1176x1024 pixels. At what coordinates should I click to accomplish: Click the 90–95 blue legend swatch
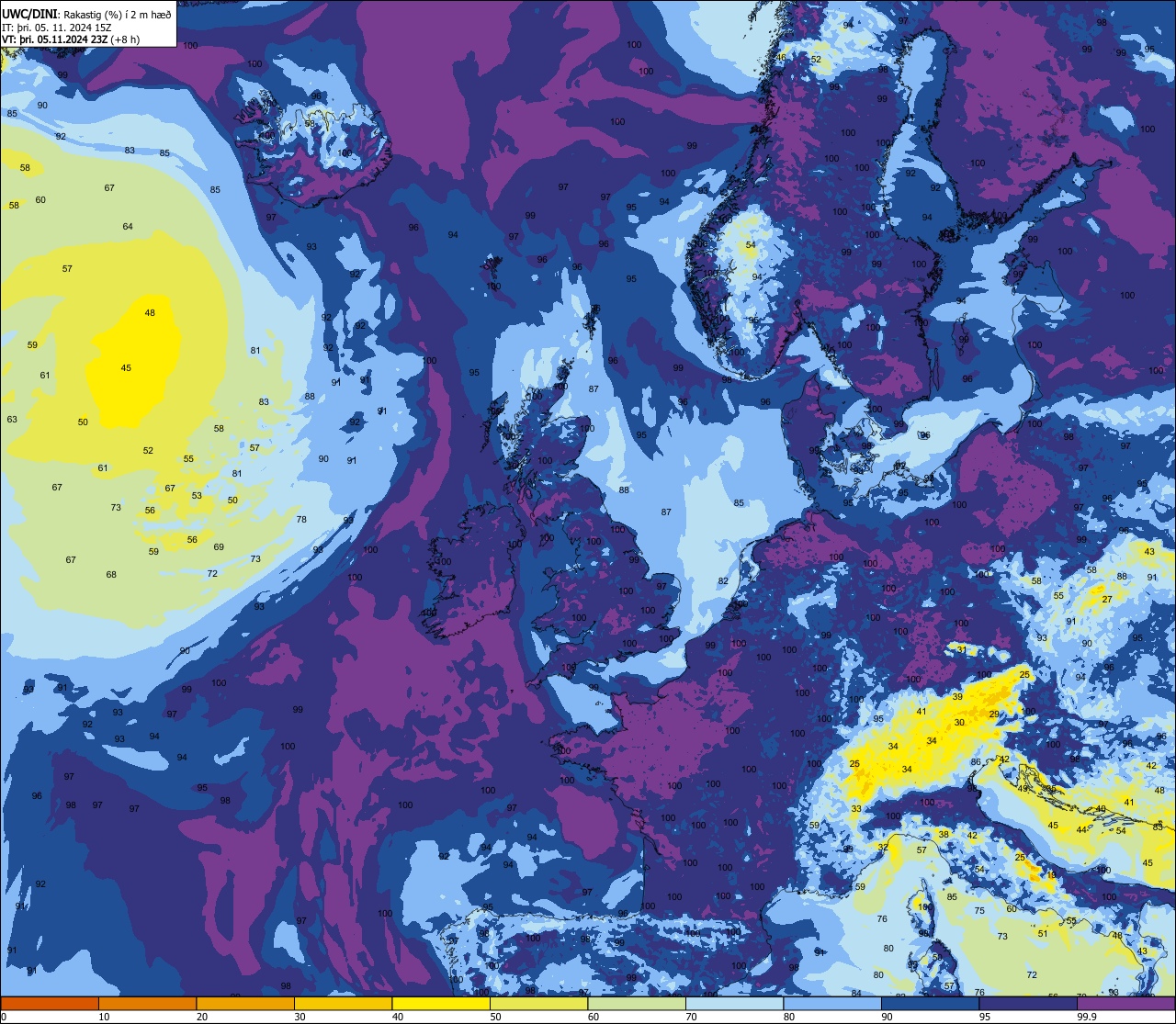point(930,1003)
